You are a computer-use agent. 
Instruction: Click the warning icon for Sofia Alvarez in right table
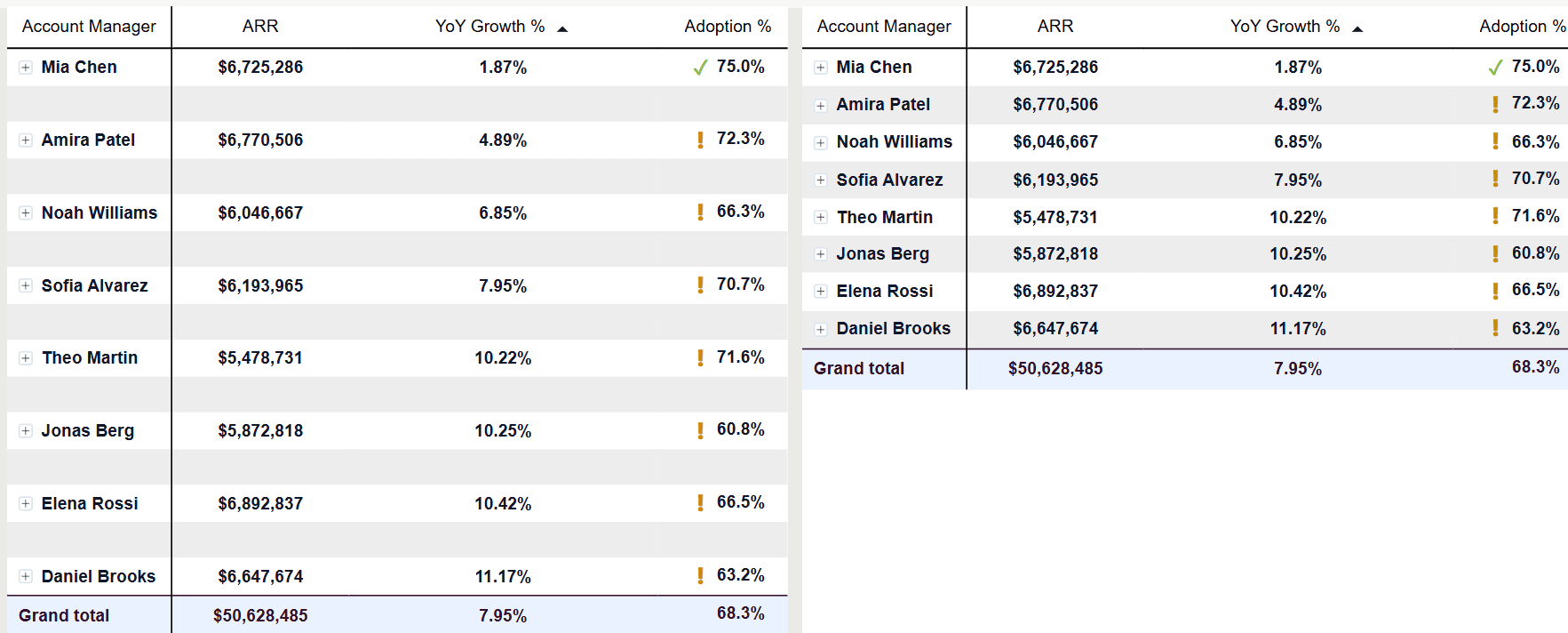coord(1495,180)
